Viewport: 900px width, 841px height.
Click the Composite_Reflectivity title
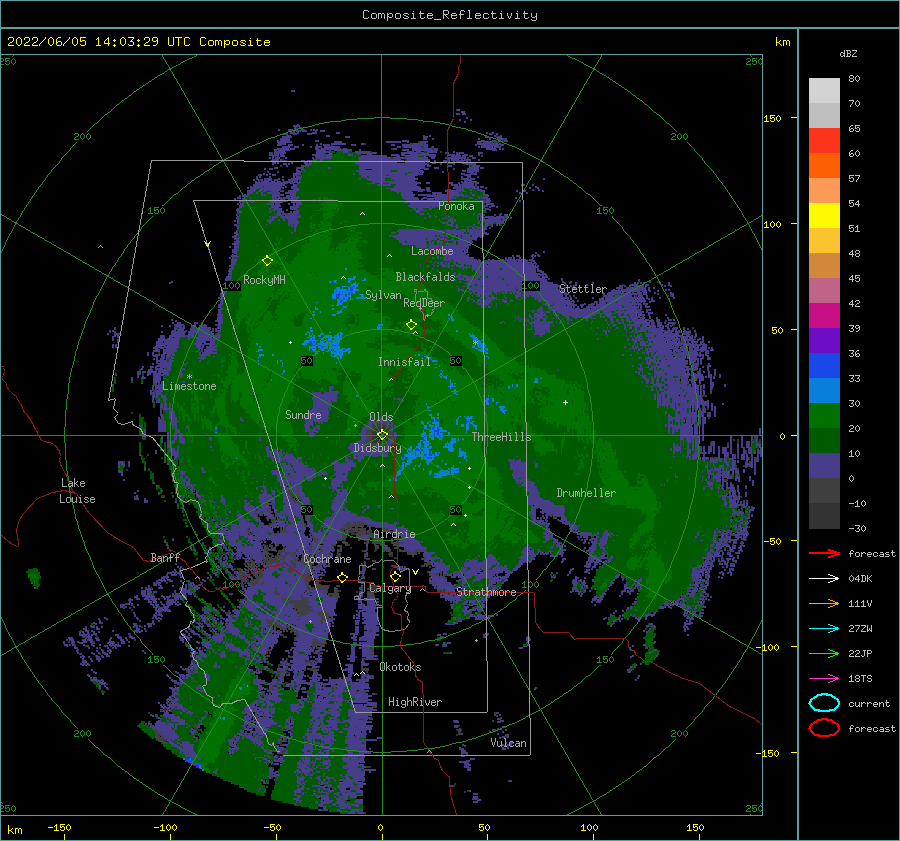[x=450, y=15]
